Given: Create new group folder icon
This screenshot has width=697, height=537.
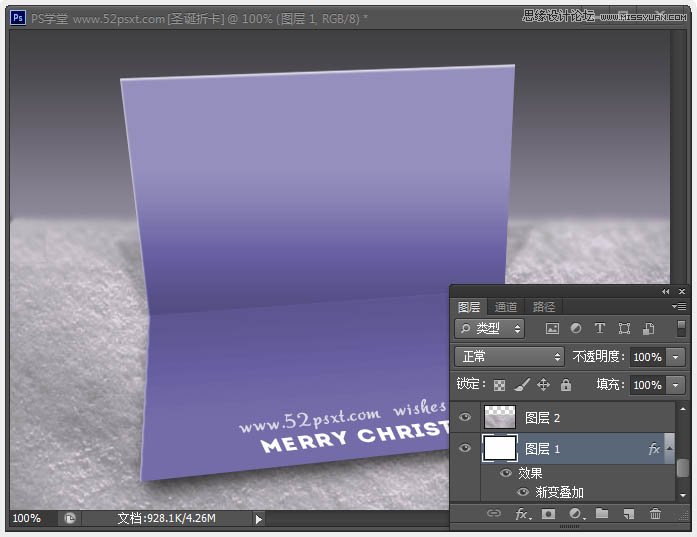Looking at the screenshot, I should click(602, 513).
